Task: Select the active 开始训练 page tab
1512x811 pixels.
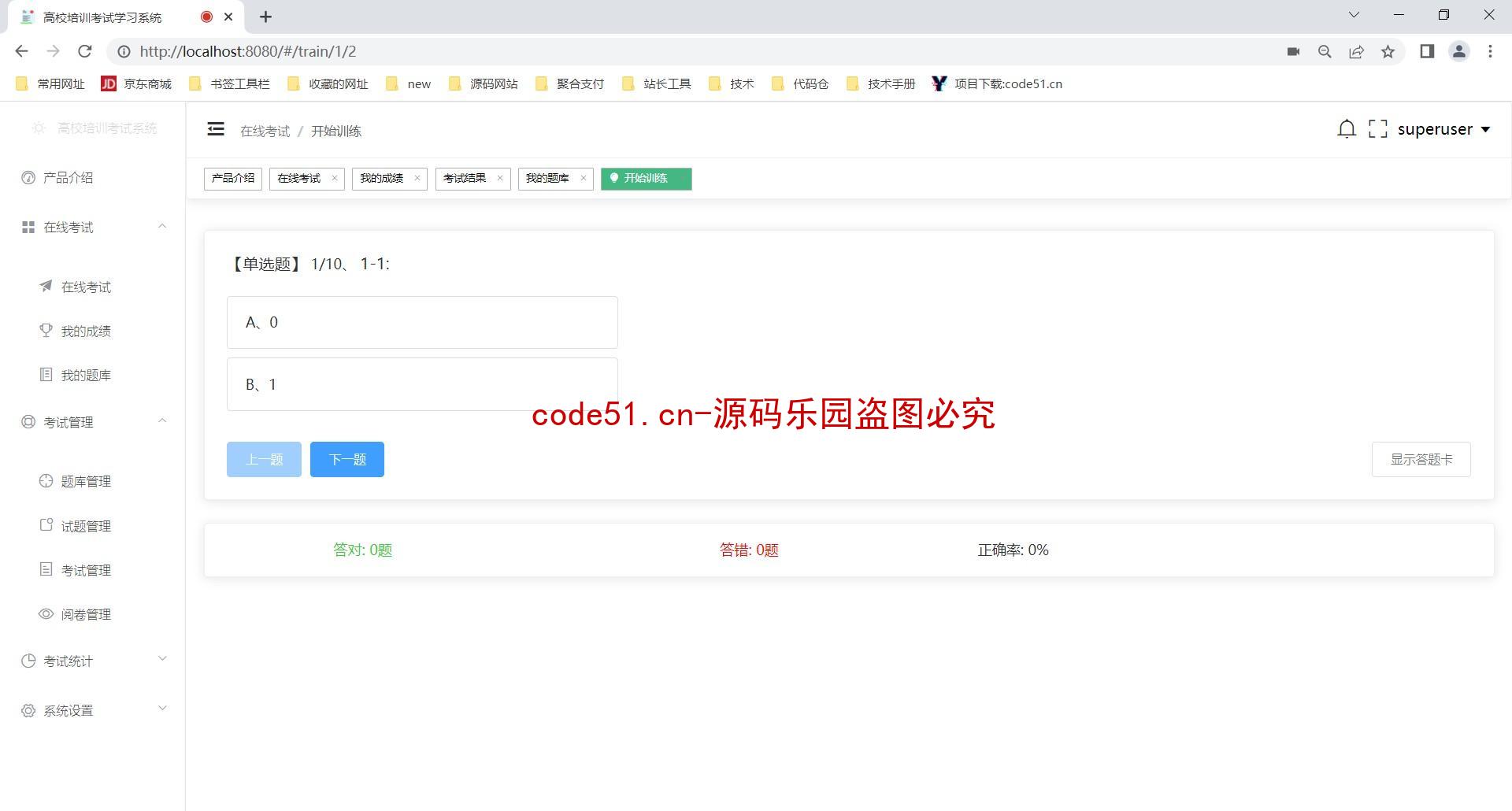Action: point(647,179)
